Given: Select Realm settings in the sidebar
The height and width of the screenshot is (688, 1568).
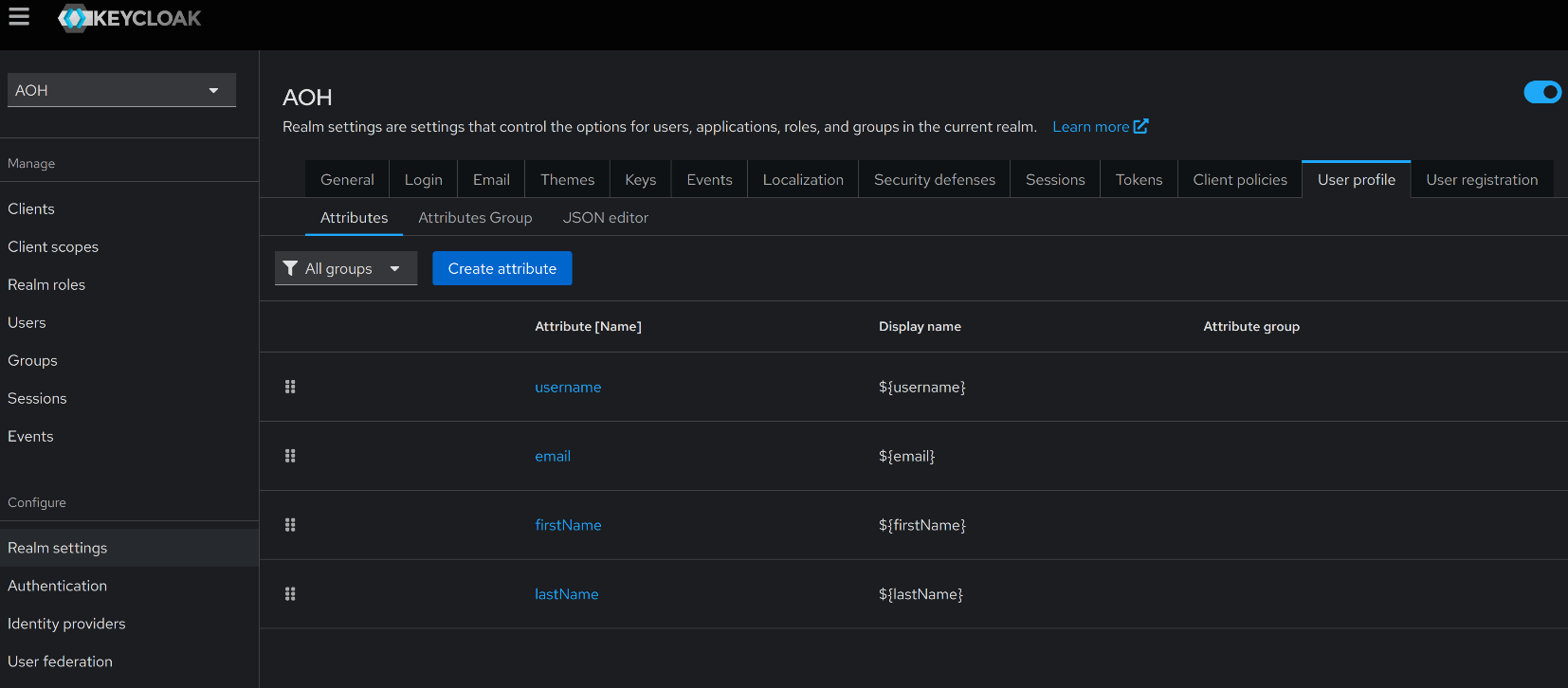Looking at the screenshot, I should (129, 548).
